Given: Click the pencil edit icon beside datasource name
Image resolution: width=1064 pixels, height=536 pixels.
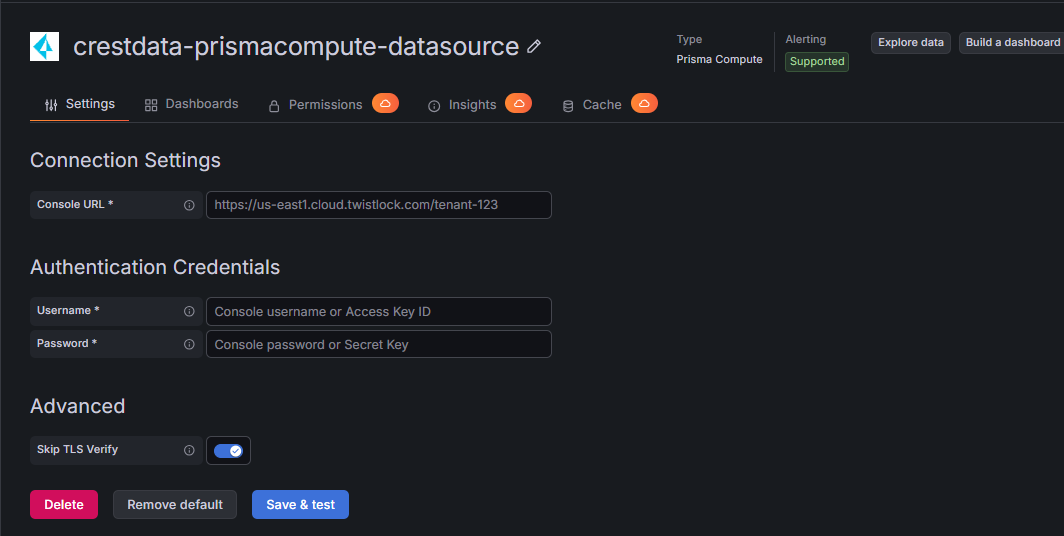Looking at the screenshot, I should 534,46.
